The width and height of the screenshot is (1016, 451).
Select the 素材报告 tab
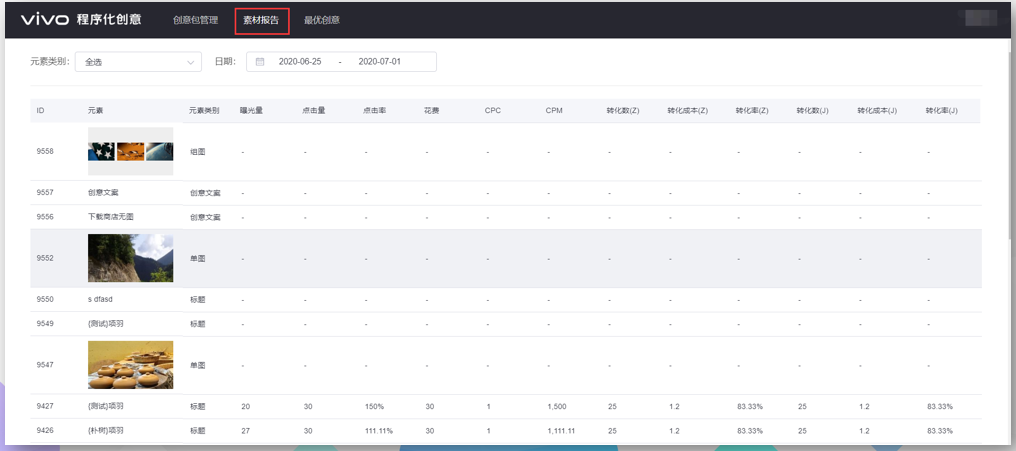(262, 20)
